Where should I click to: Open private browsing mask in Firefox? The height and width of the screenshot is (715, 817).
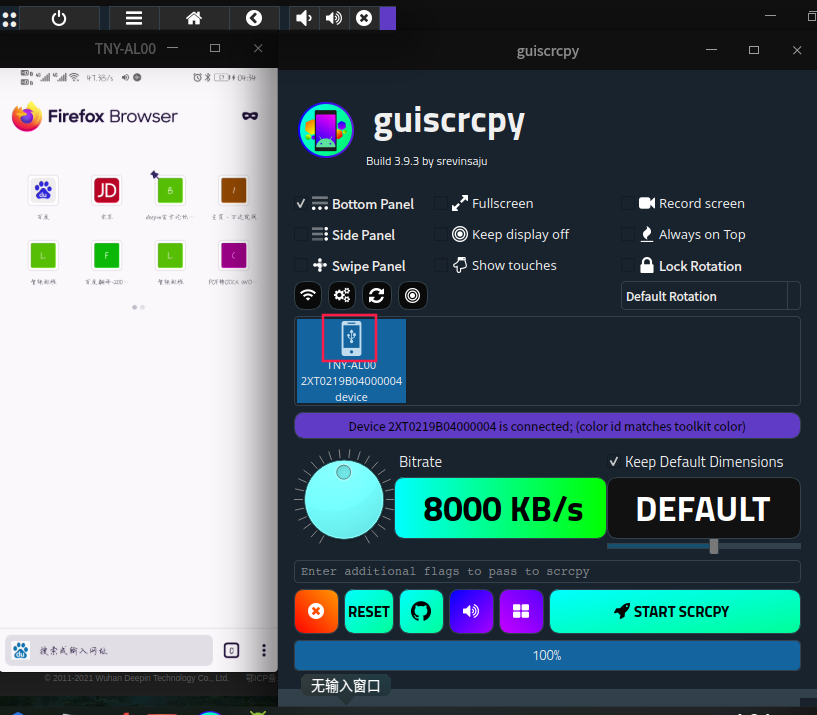[x=250, y=116]
